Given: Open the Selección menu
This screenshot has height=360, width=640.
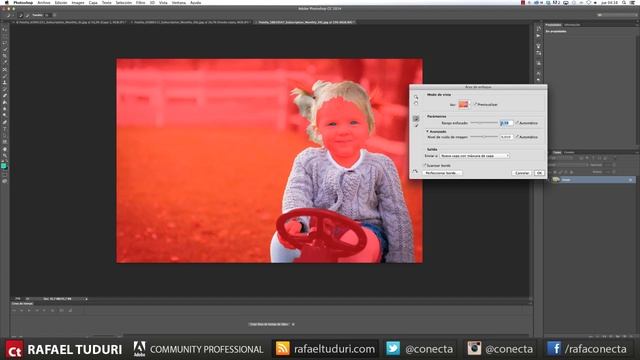Looking at the screenshot, I should point(124,2).
